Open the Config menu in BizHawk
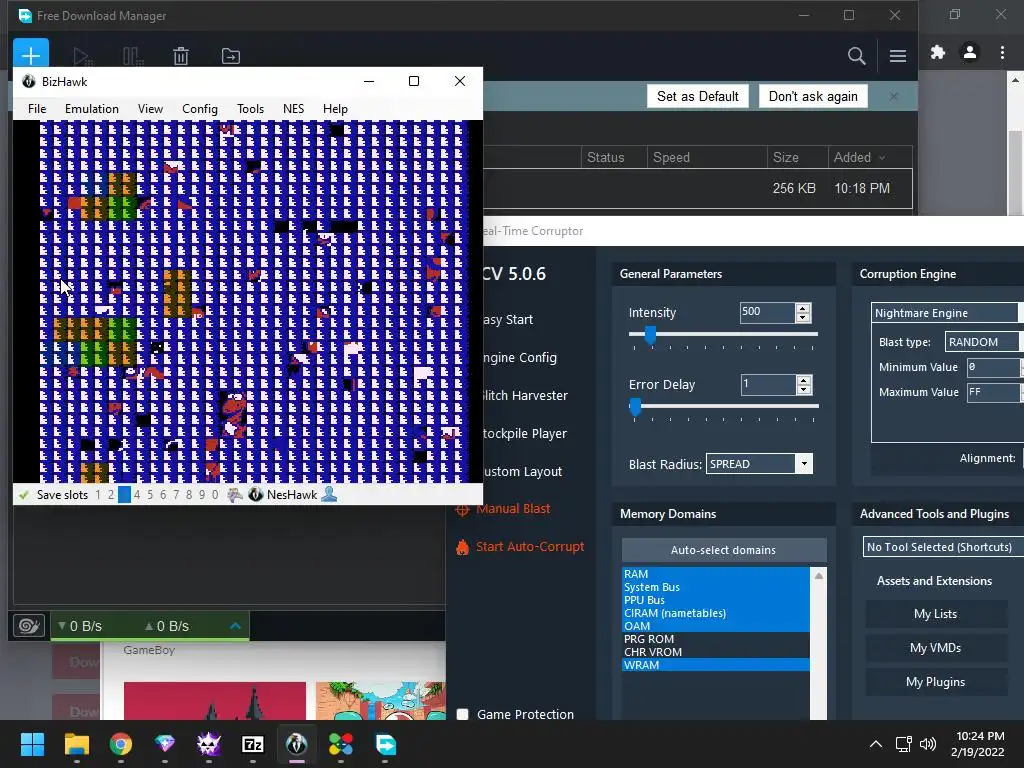The width and height of the screenshot is (1024, 768). point(200,109)
